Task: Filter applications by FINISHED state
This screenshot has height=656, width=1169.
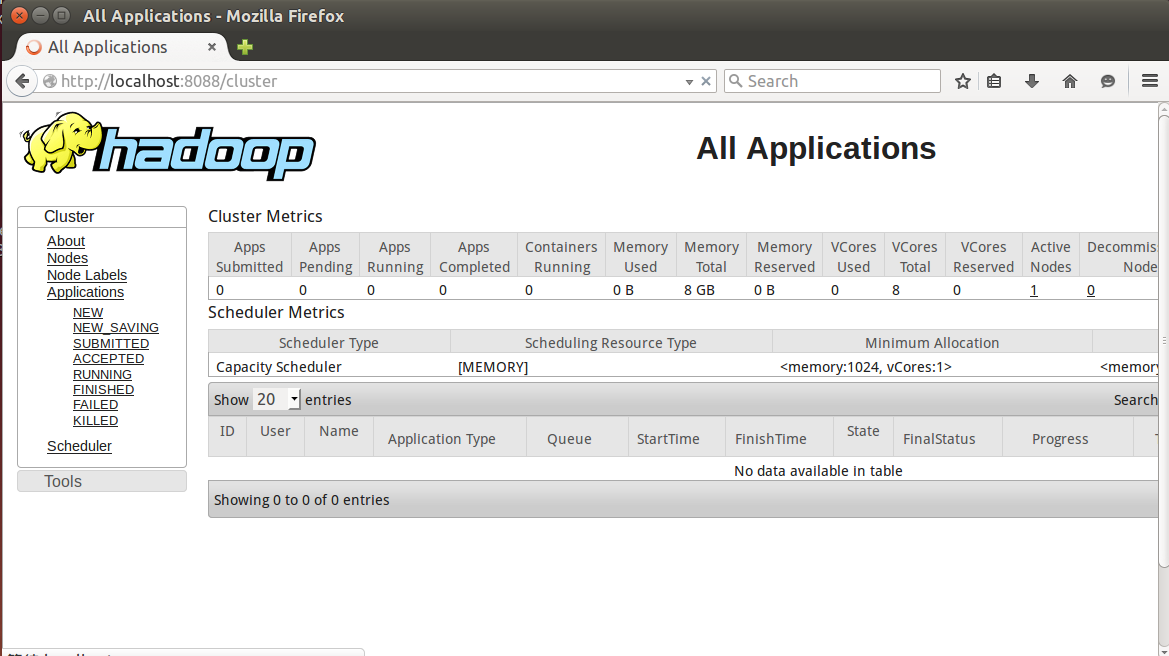Action: [x=104, y=390]
